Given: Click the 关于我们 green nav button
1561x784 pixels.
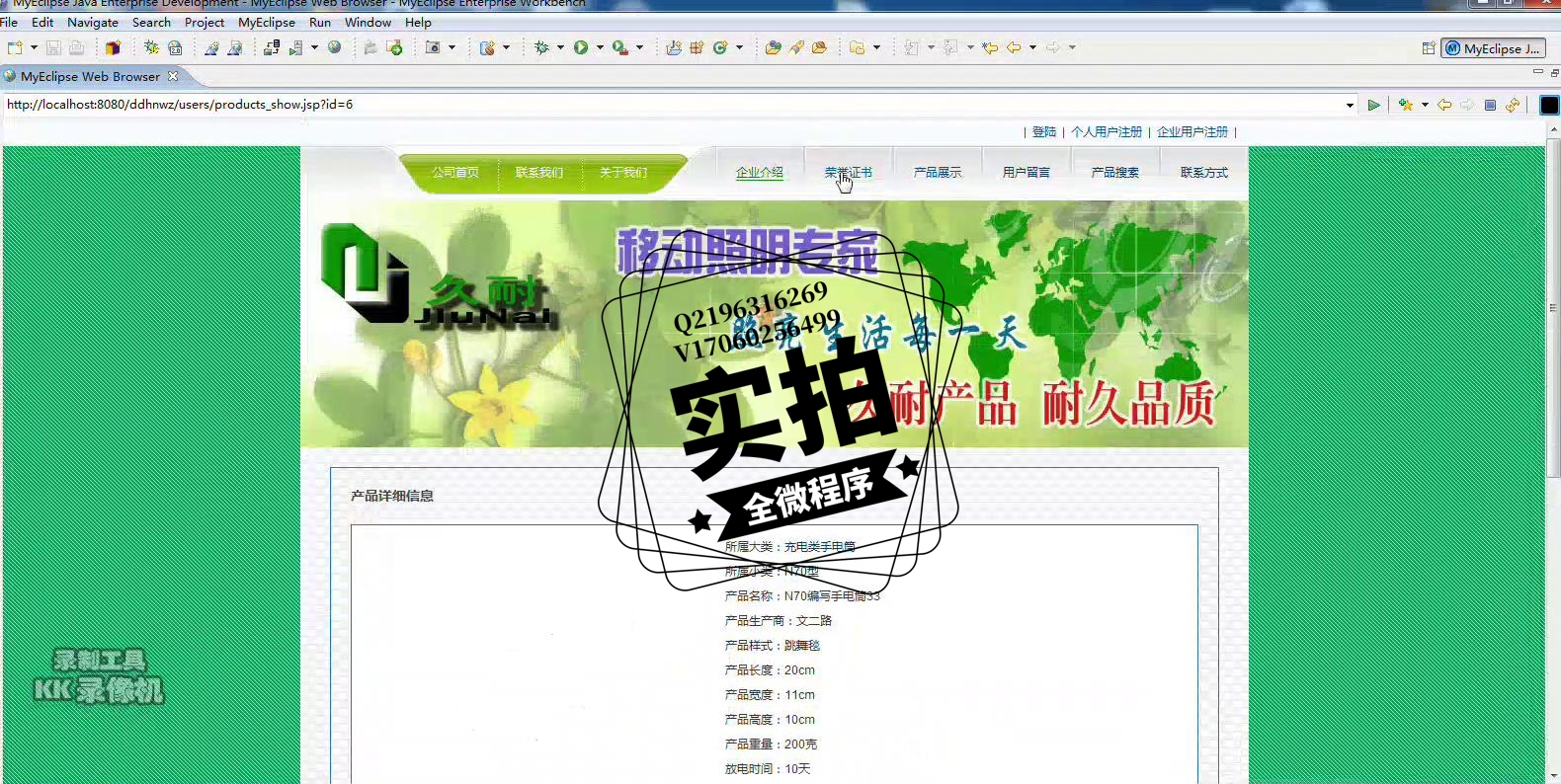Looking at the screenshot, I should coord(623,172).
